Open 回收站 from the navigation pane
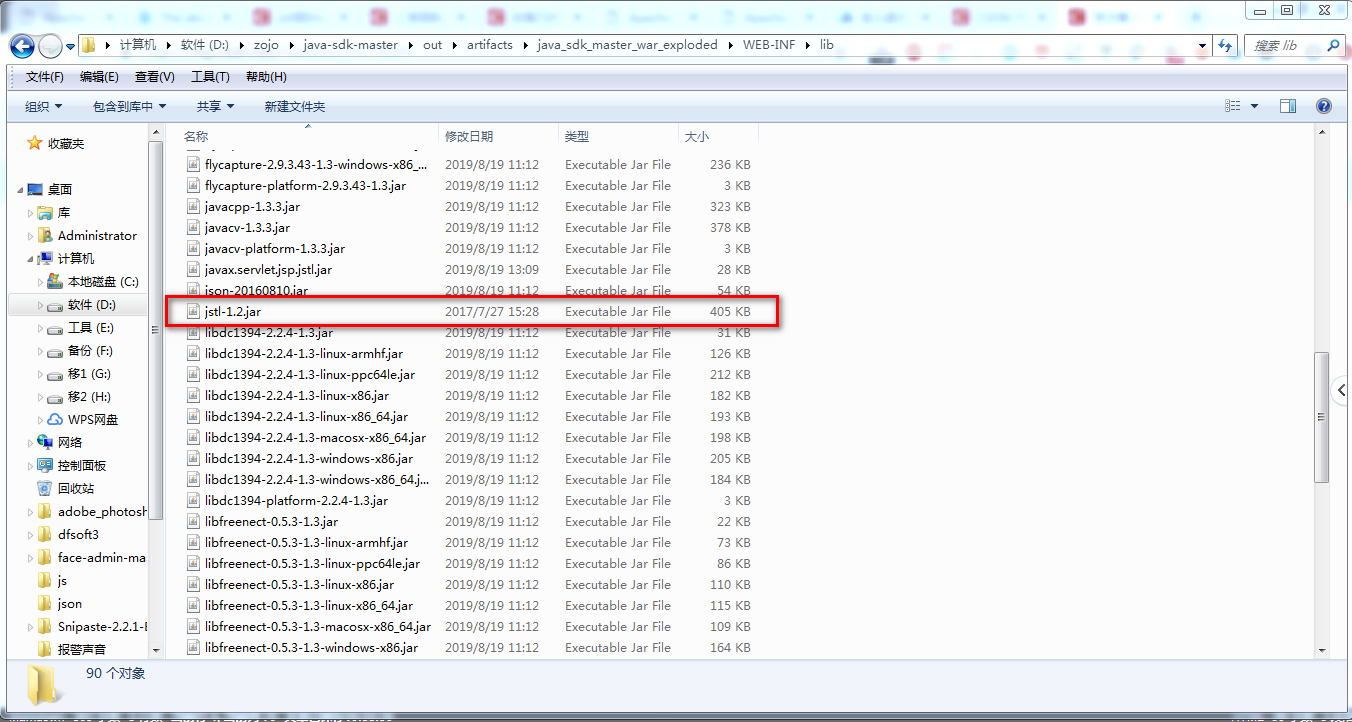This screenshot has width=1352, height=722. click(73, 488)
